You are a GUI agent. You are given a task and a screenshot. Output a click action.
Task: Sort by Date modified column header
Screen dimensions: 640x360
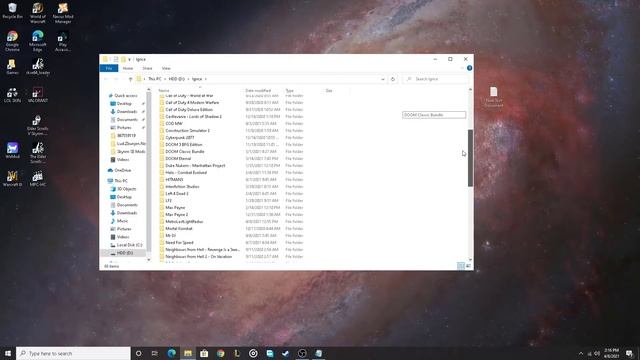[x=258, y=91]
